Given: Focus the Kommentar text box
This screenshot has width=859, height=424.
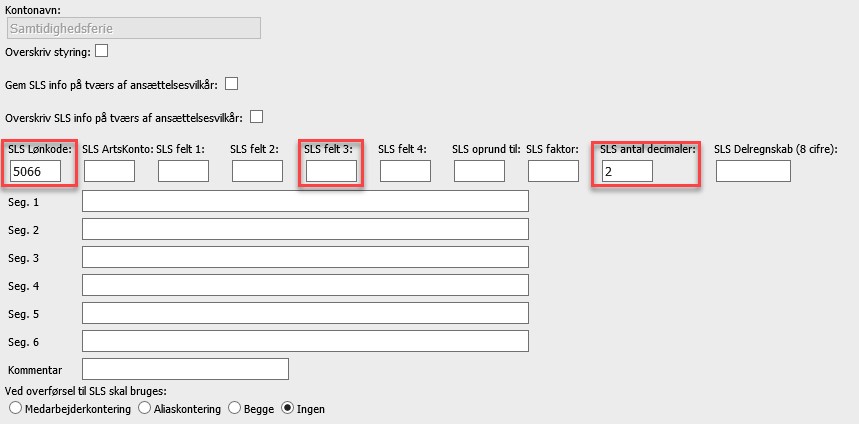Looking at the screenshot, I should click(185, 369).
